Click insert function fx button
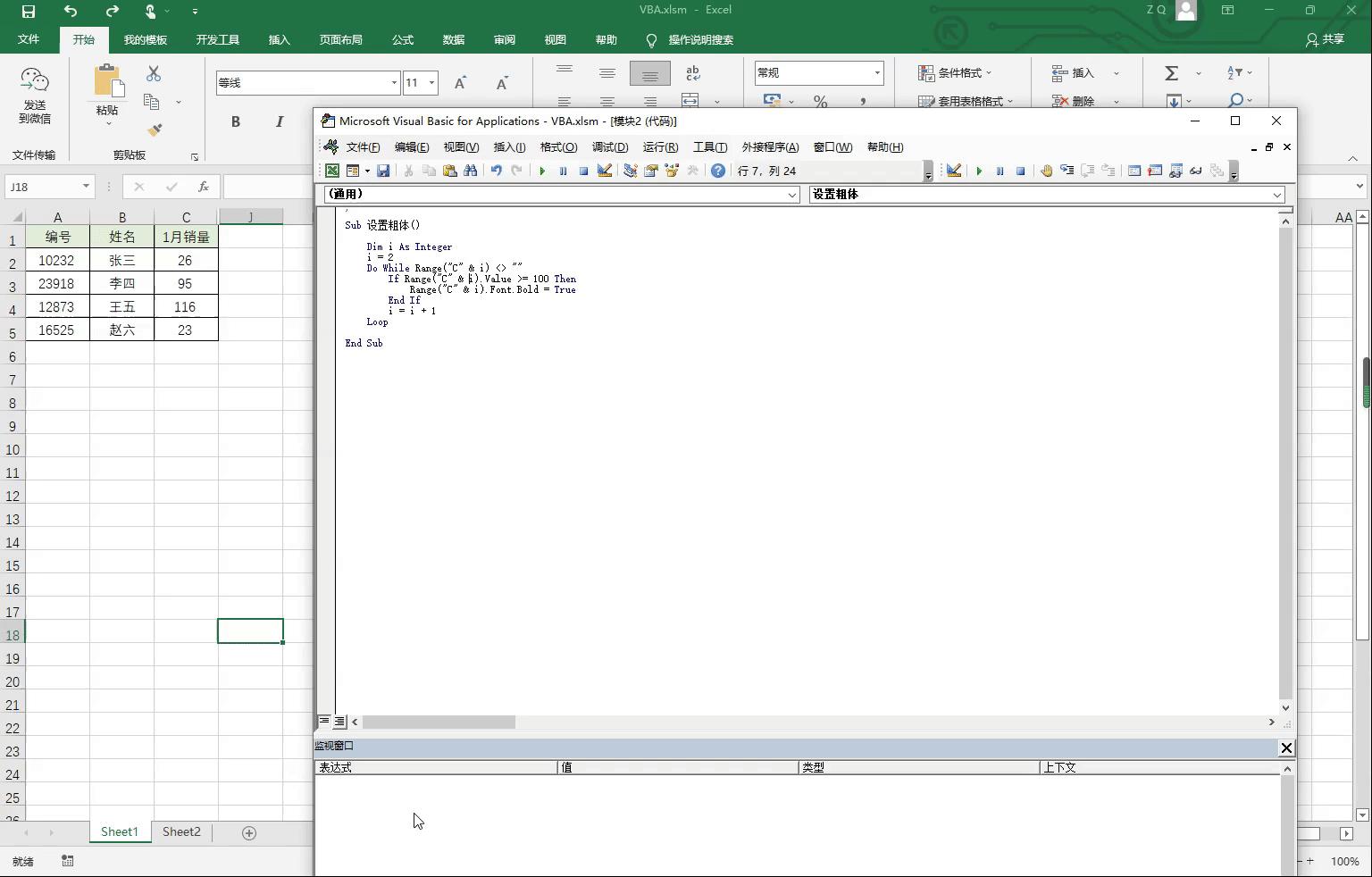This screenshot has width=1372, height=877. [204, 187]
